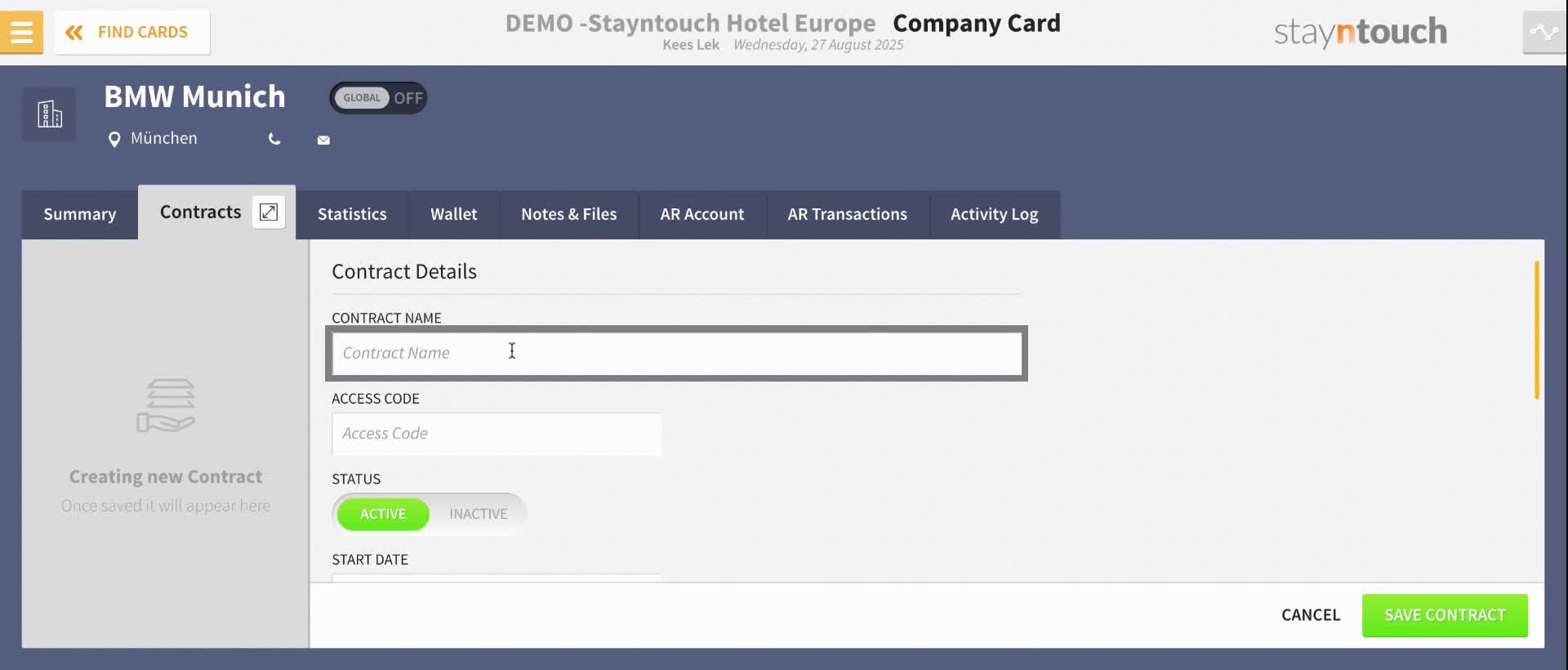Expand contracts with the popout icon
The height and width of the screenshot is (670, 1568).
268,212
